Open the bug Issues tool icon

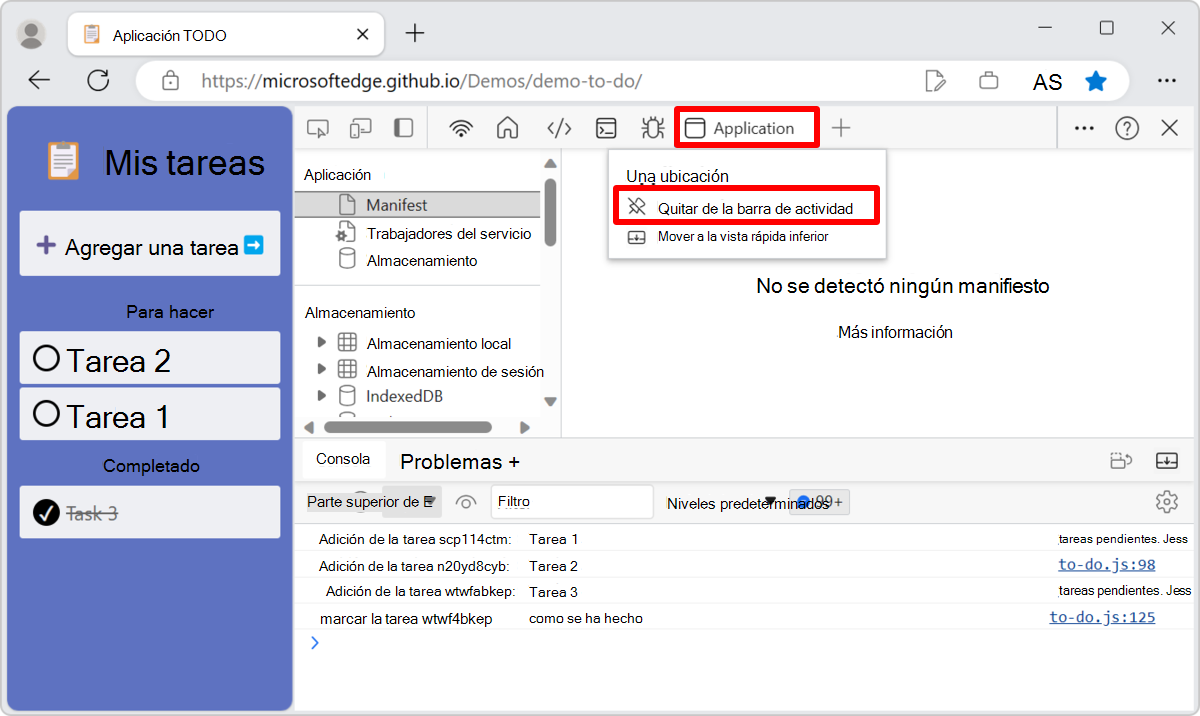coord(653,128)
